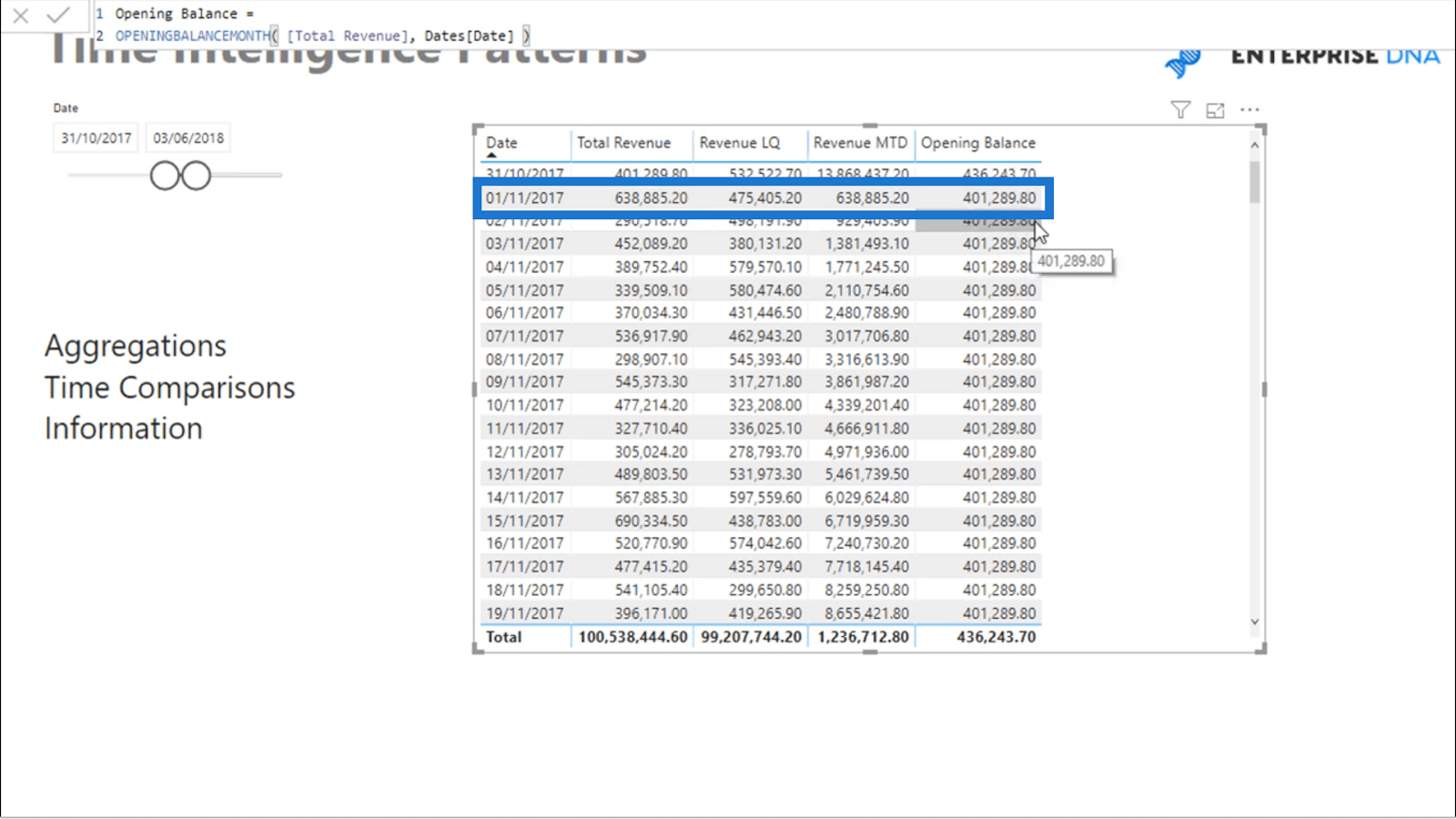This screenshot has height=819, width=1456.
Task: Click the date cell 18/11/2017
Action: (524, 590)
